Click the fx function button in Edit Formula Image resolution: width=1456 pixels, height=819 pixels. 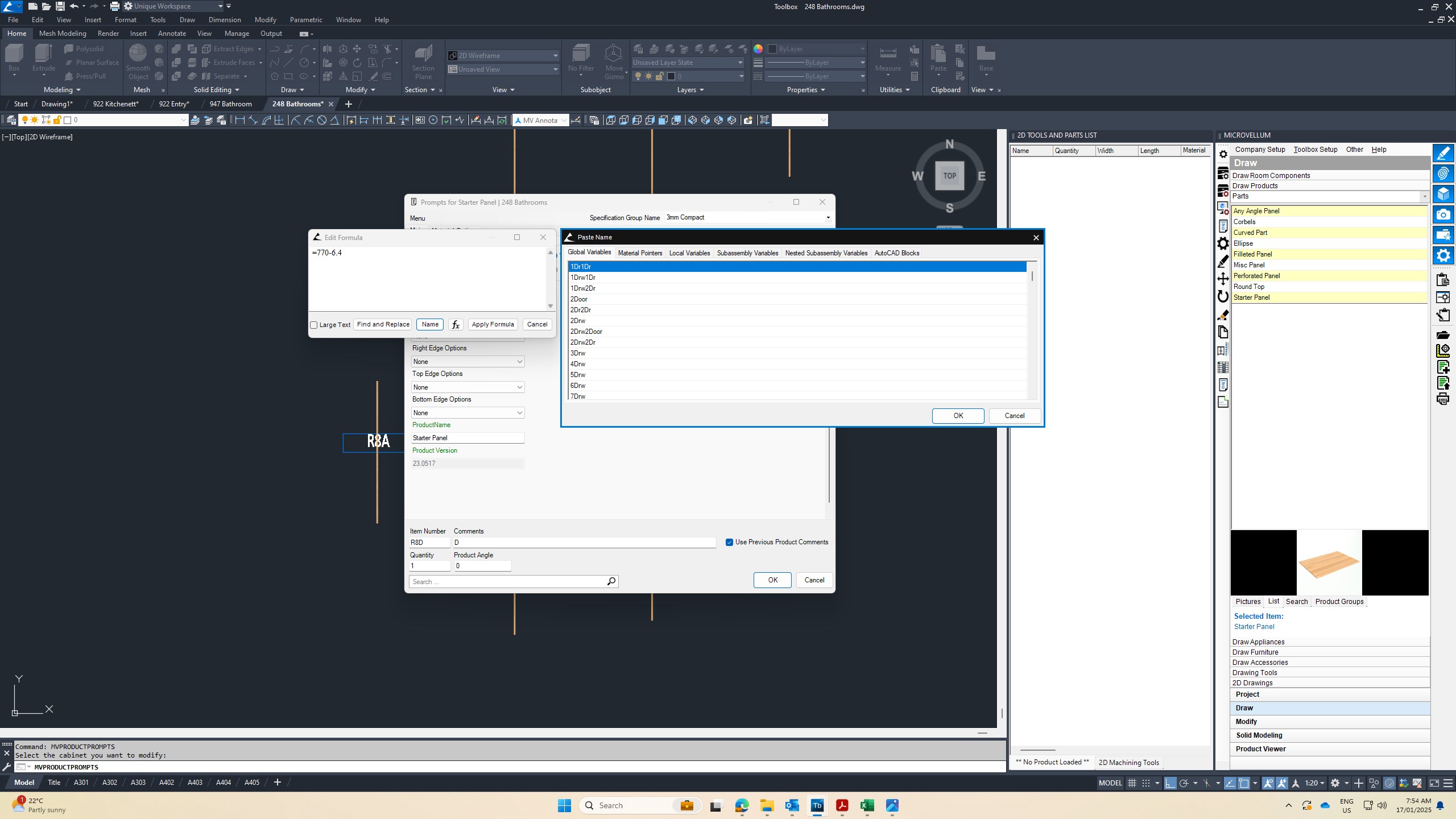click(455, 325)
